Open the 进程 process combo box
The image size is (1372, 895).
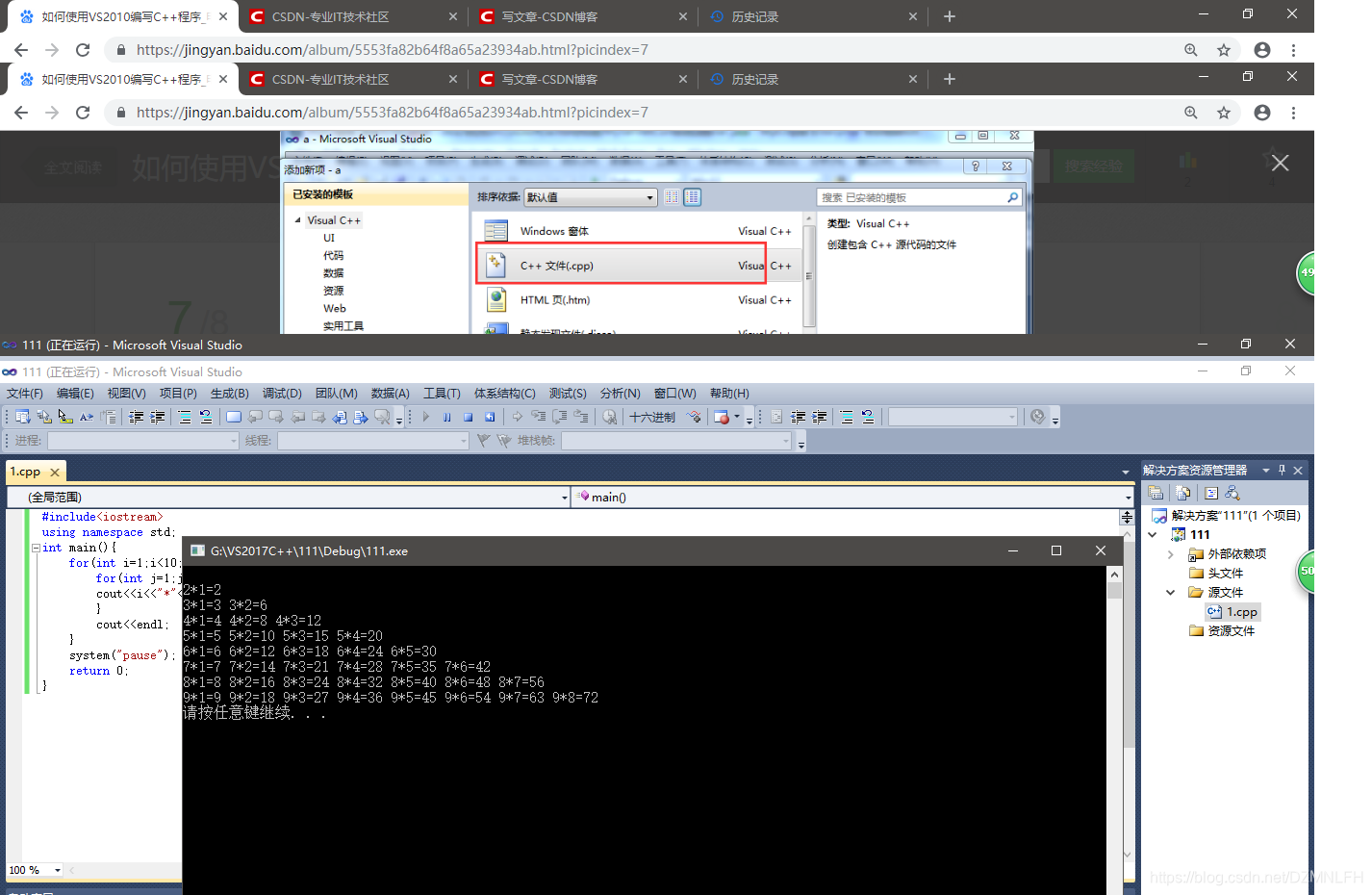[x=142, y=440]
